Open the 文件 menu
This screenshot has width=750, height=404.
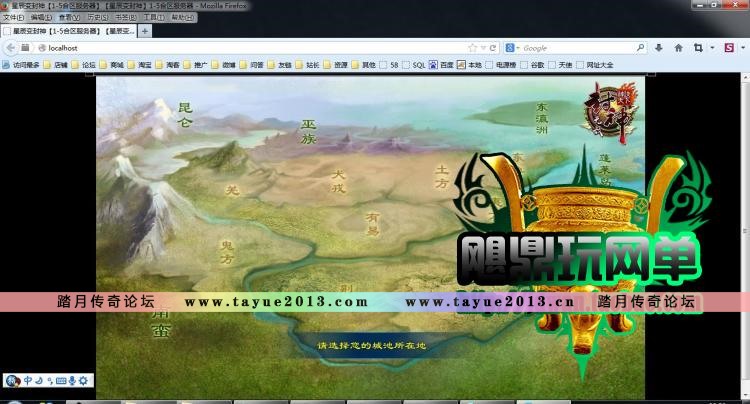[13, 17]
